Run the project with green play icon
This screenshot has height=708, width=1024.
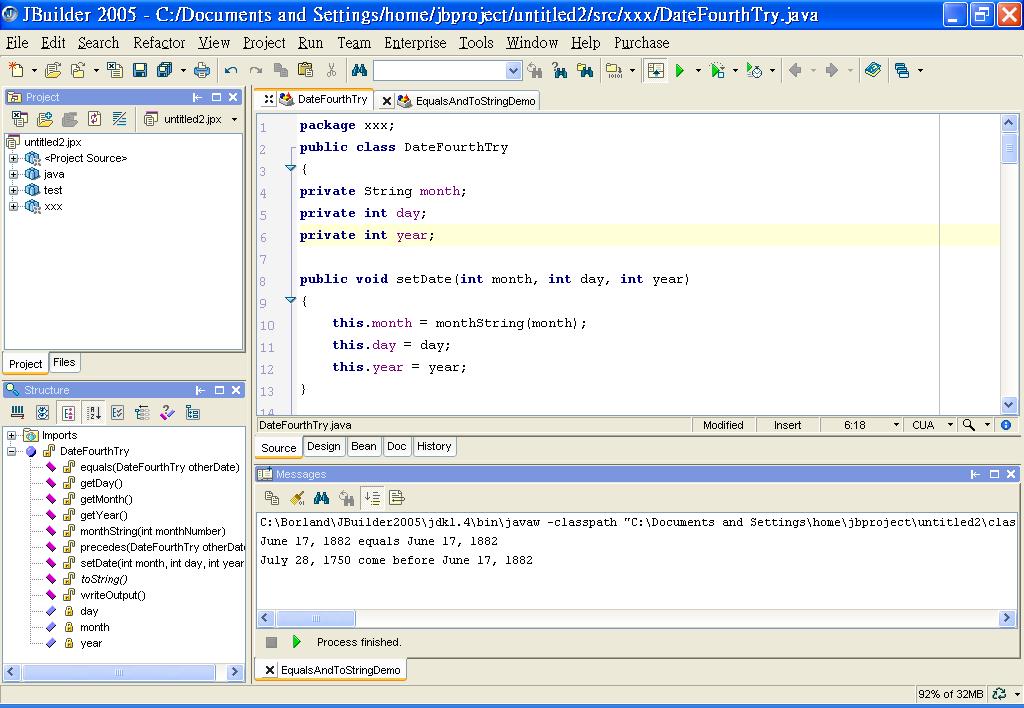click(680, 70)
